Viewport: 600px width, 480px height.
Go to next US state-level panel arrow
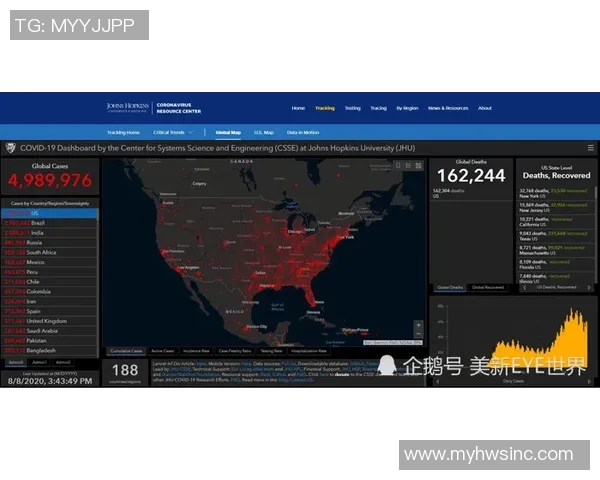(590, 287)
